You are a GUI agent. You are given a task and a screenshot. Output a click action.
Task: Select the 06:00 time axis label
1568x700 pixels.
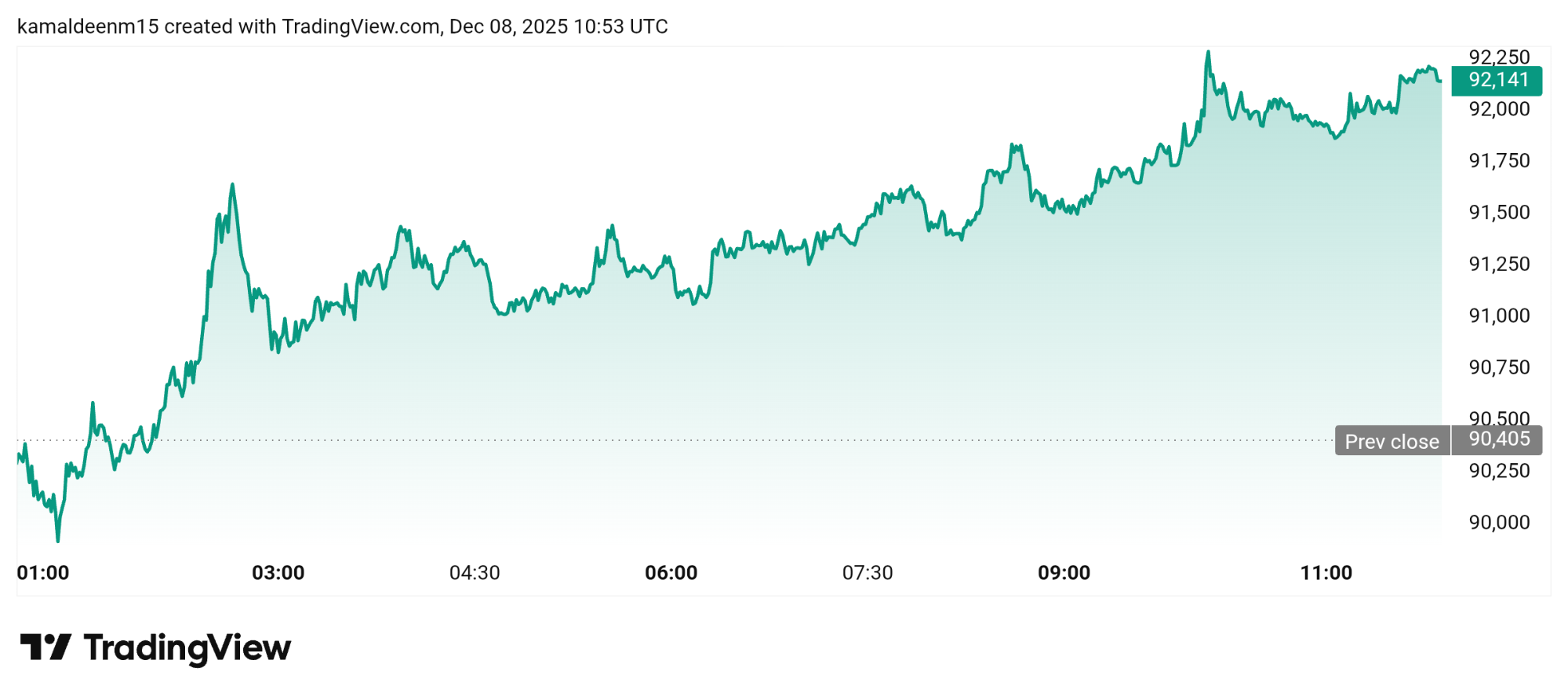click(671, 573)
